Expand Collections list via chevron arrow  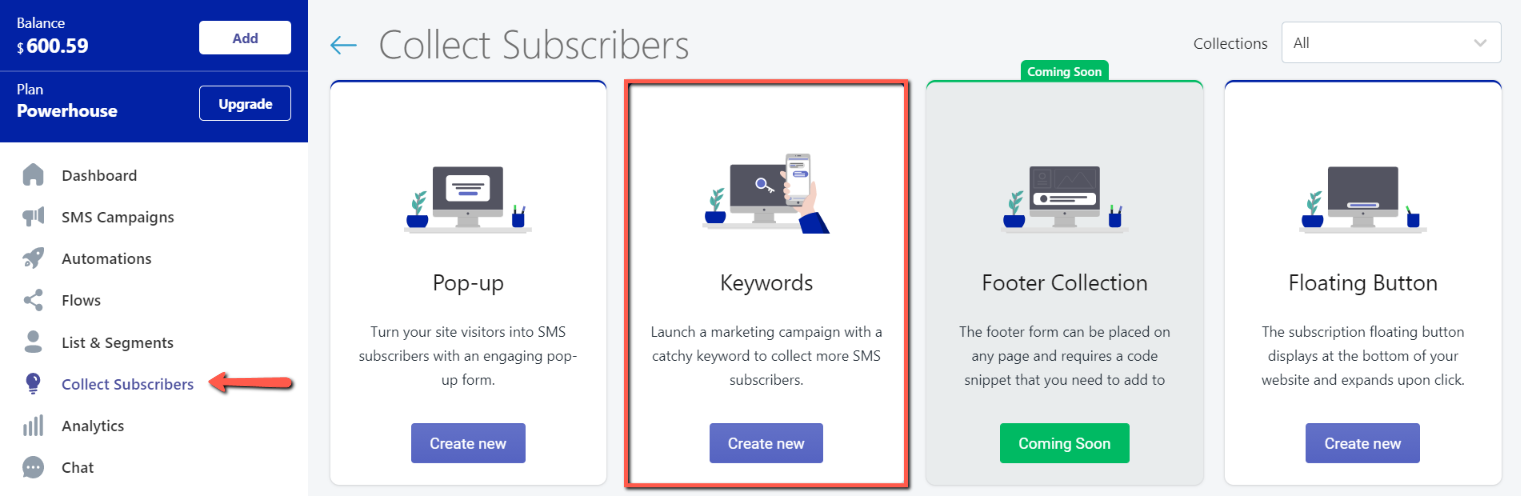point(1480,43)
